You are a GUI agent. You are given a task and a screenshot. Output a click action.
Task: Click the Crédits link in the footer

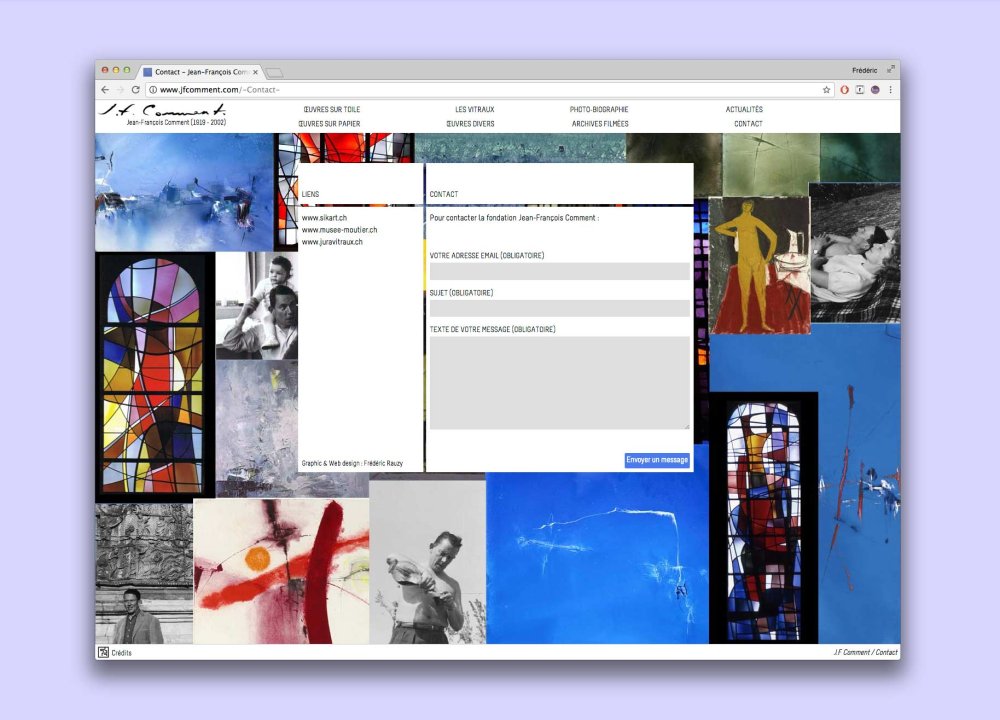tap(121, 652)
